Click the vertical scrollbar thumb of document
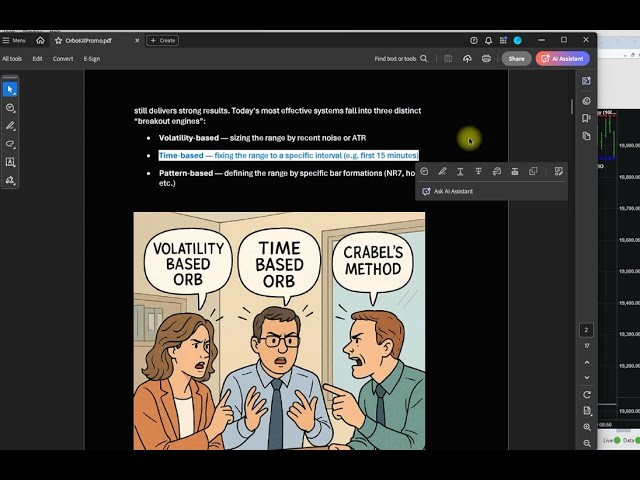The image size is (640, 480). click(x=572, y=107)
